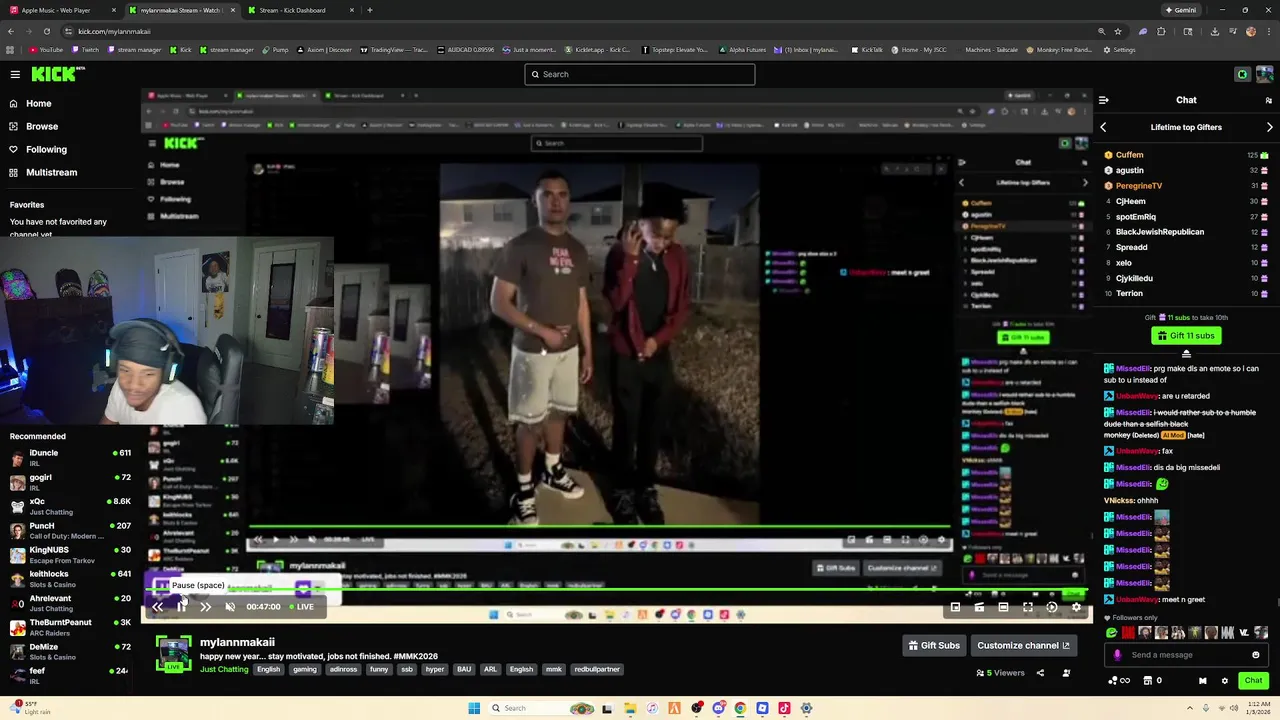Click in the Send a message field
The width and height of the screenshot is (1280, 720).
pos(1187,655)
